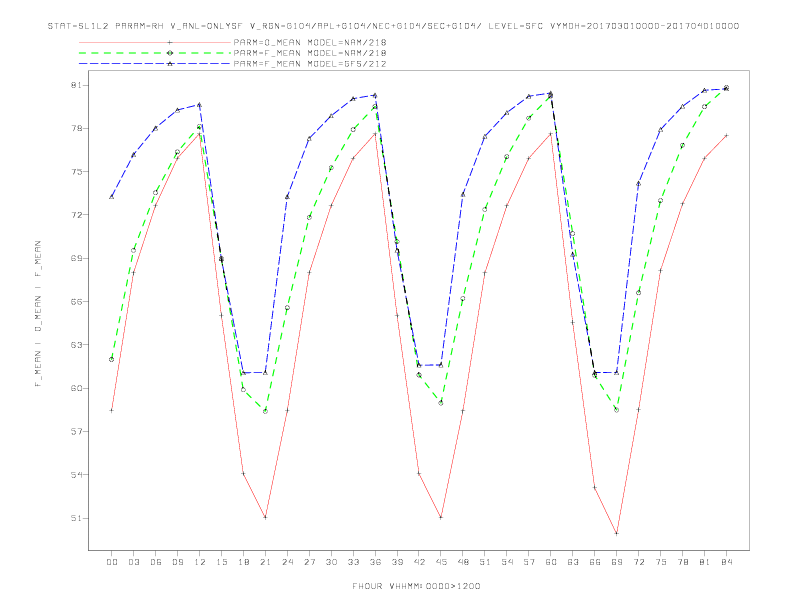Click x-axis tick label 81
The image size is (792, 612).
point(705,562)
